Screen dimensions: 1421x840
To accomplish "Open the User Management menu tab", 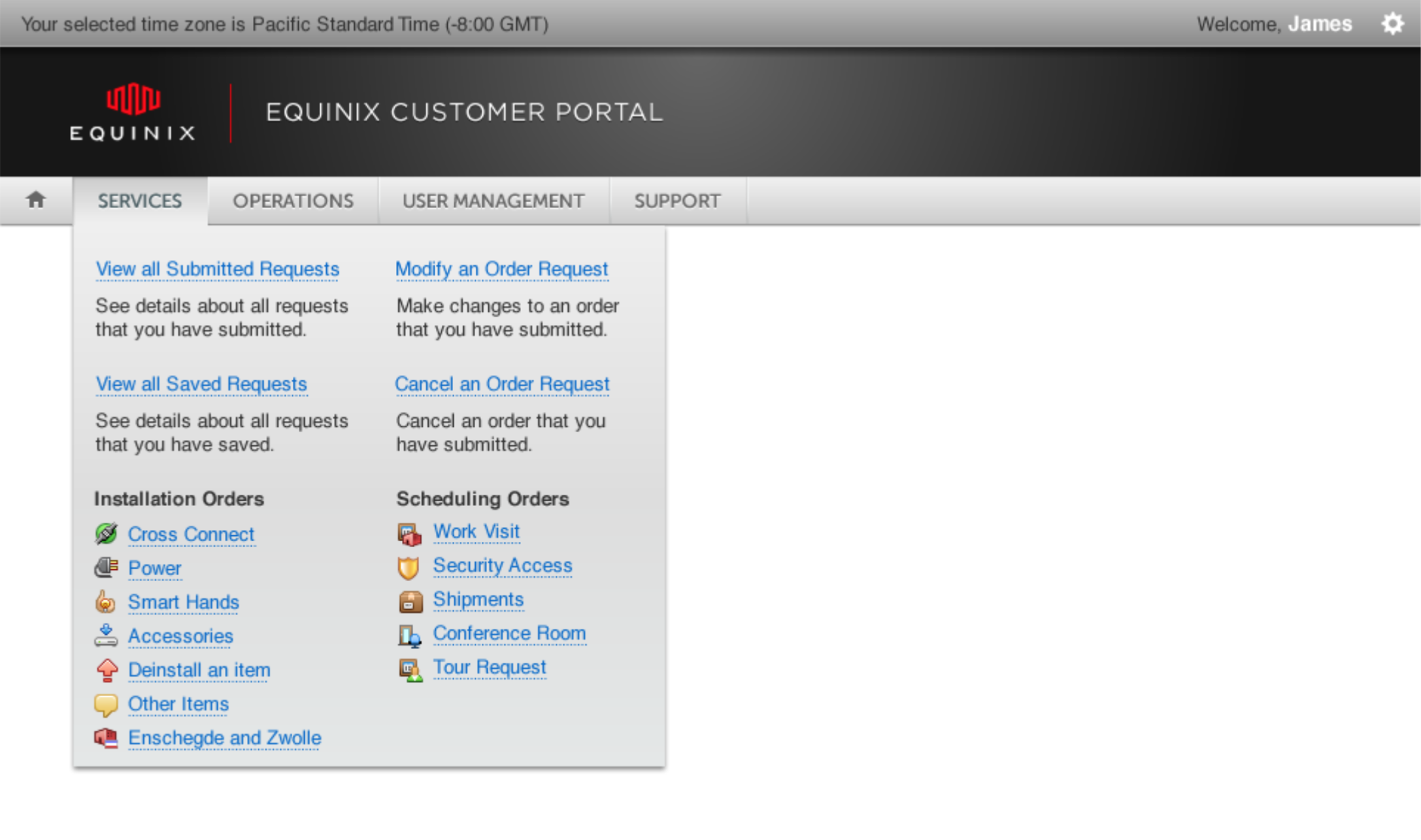I will tap(493, 201).
